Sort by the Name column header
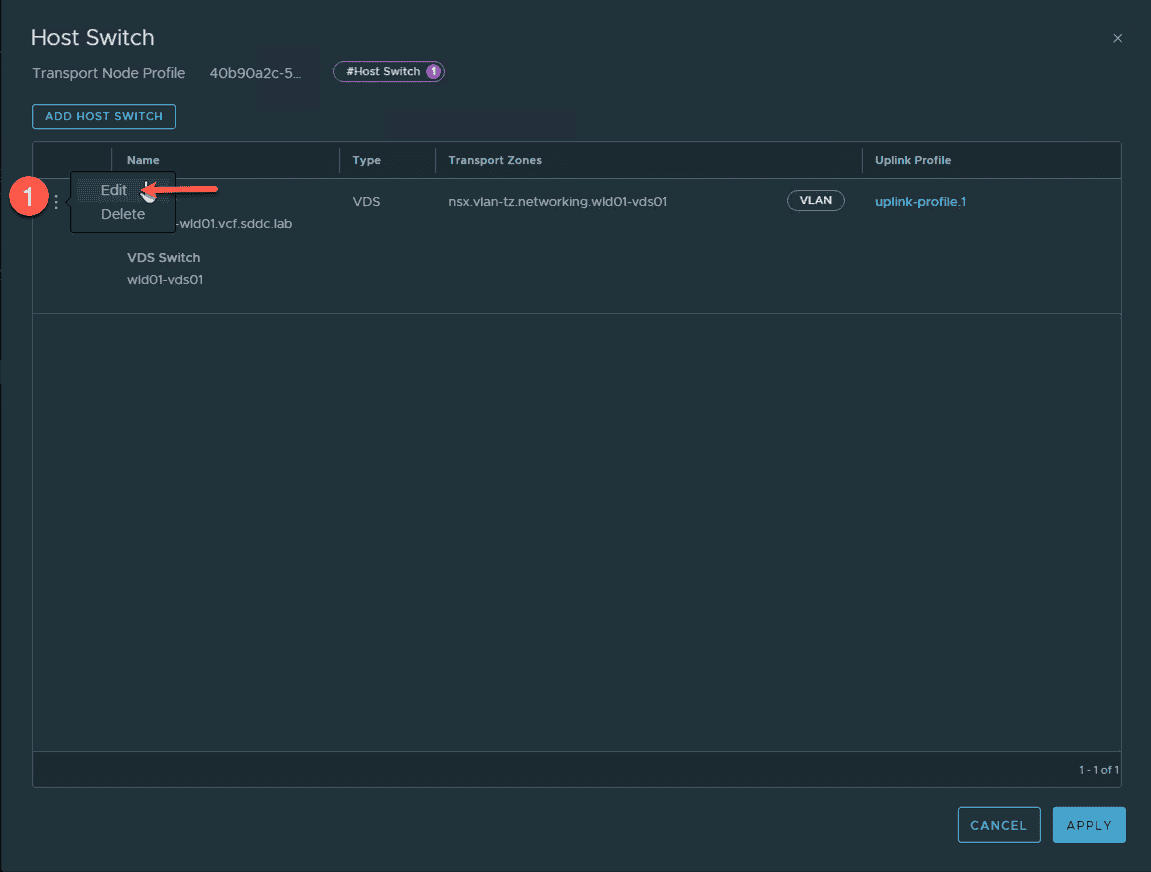The image size is (1151, 872). [x=143, y=160]
